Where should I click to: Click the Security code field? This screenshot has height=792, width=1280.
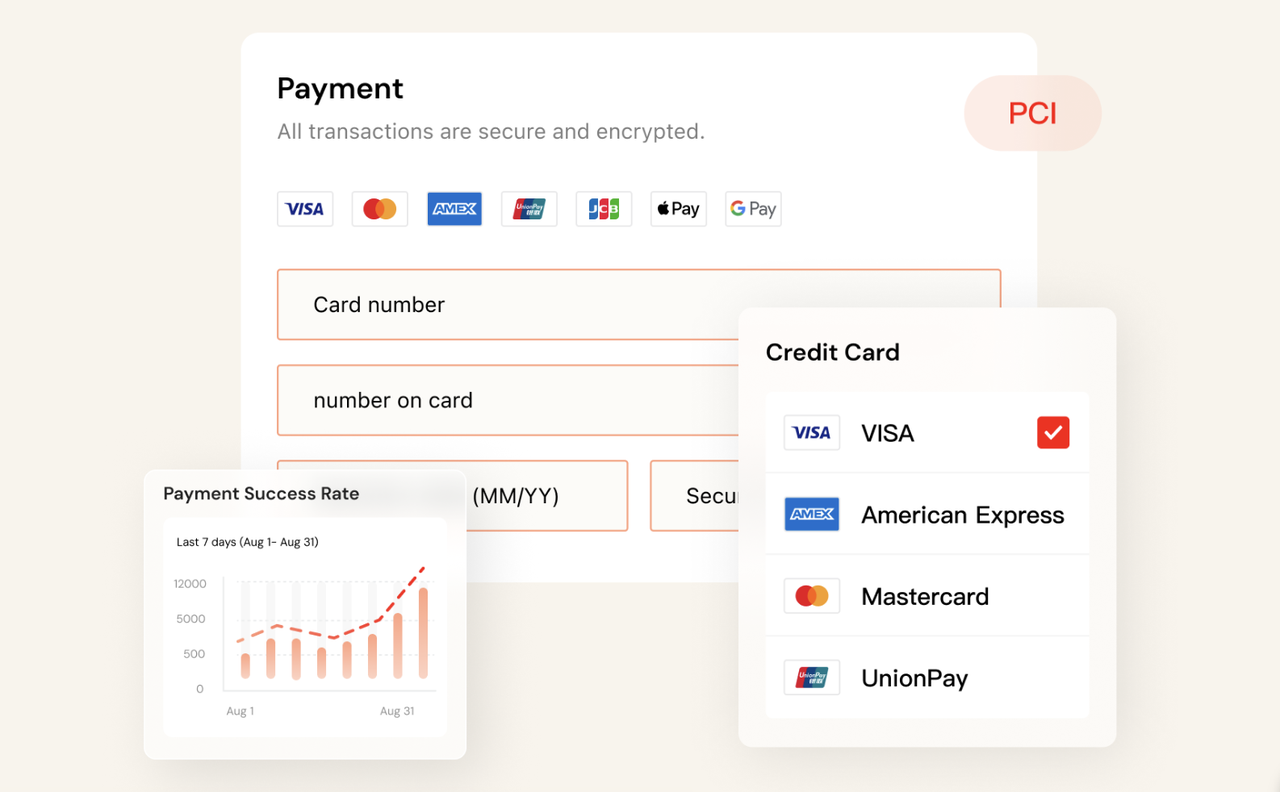pyautogui.click(x=694, y=496)
